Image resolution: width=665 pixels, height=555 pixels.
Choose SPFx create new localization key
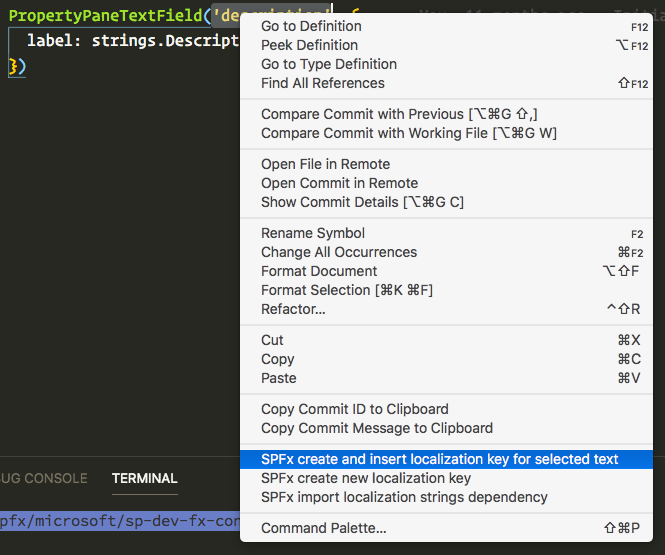pyautogui.click(x=446, y=478)
